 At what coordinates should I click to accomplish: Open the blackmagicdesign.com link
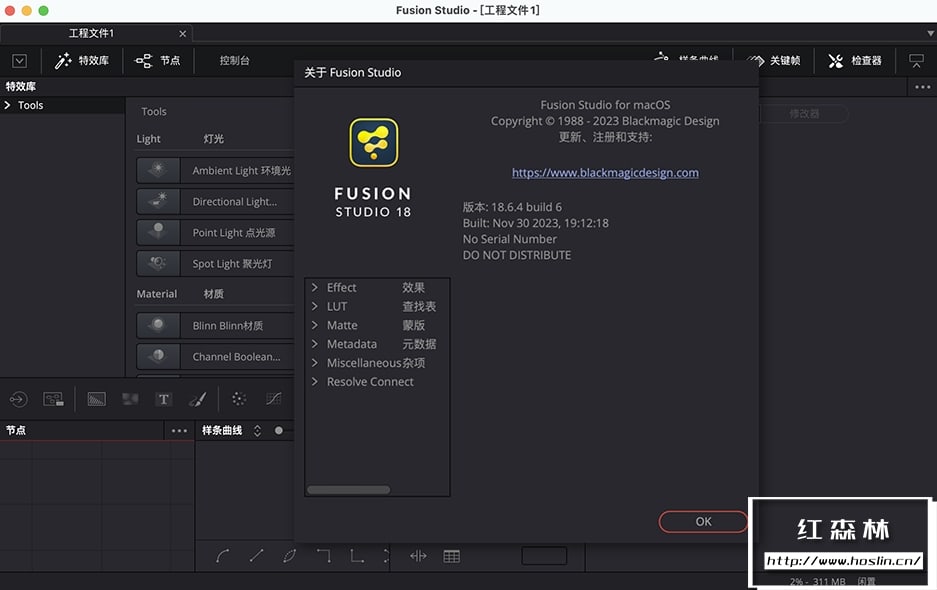(605, 173)
